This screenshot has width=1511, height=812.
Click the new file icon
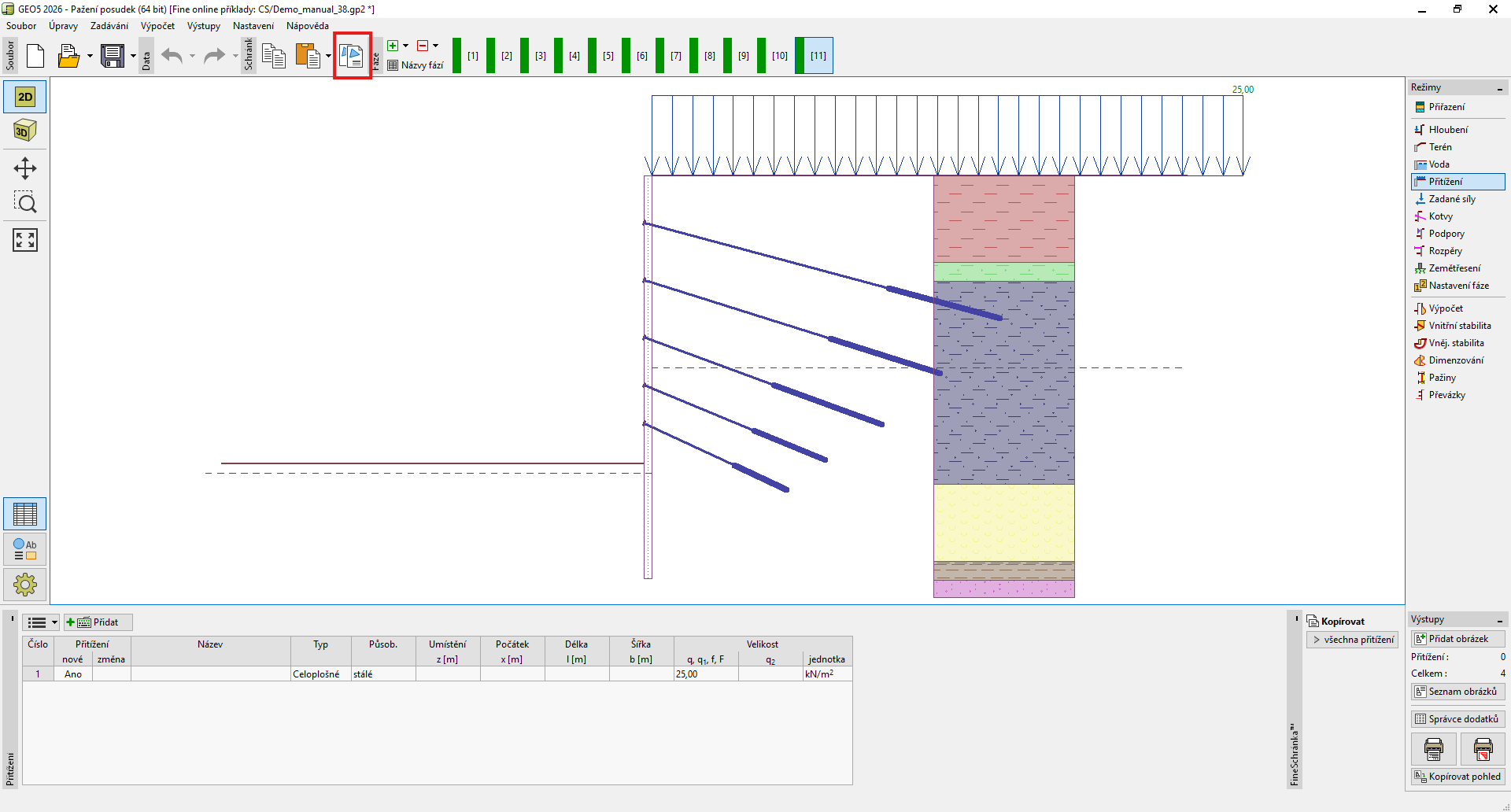pos(35,56)
